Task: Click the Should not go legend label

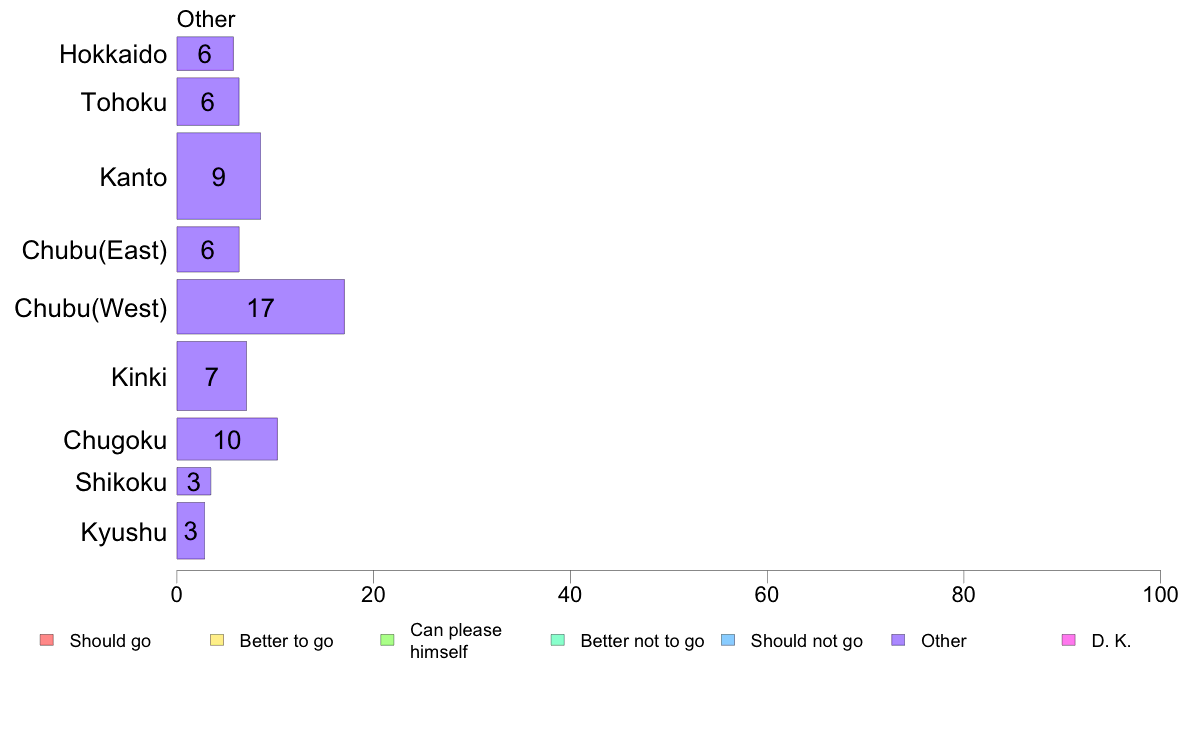Action: tap(806, 641)
